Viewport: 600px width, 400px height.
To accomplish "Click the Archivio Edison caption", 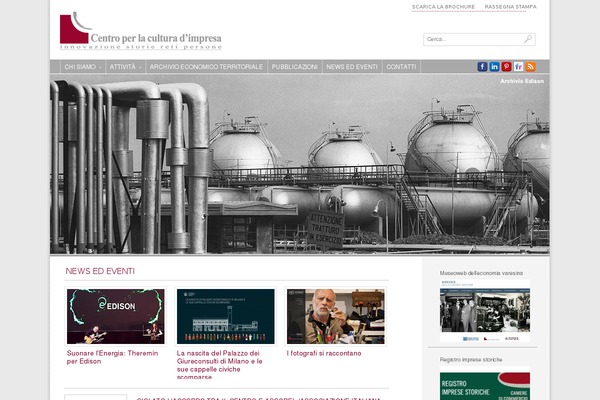I will [522, 81].
